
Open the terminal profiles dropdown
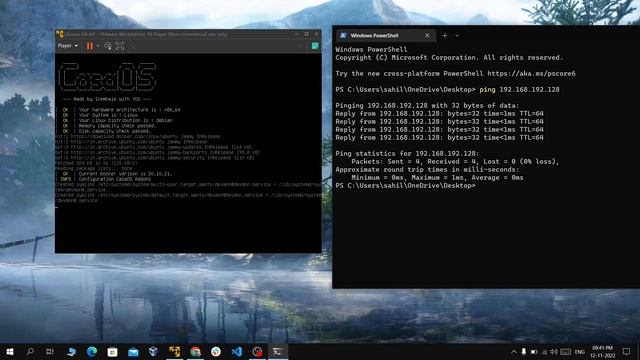(x=457, y=36)
